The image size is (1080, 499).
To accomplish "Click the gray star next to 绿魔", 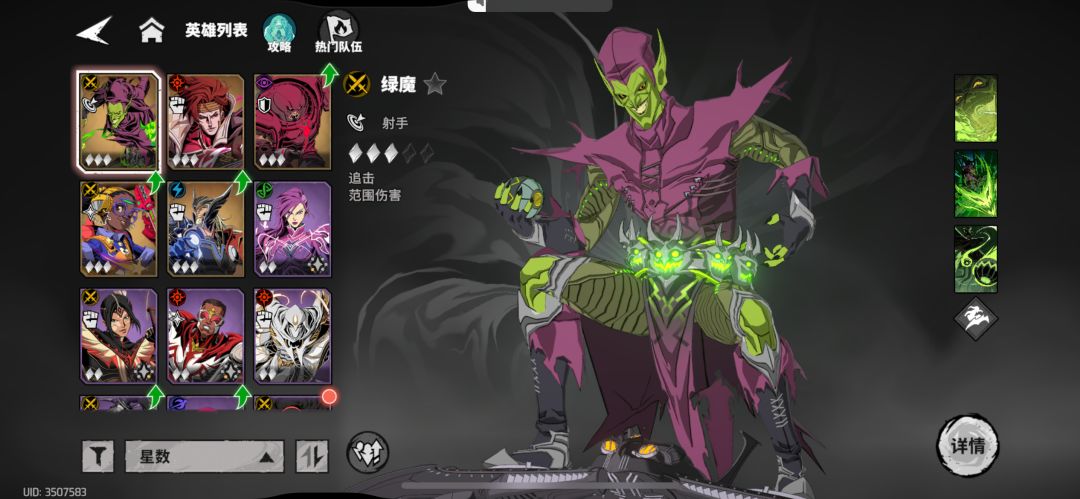I will 435,84.
